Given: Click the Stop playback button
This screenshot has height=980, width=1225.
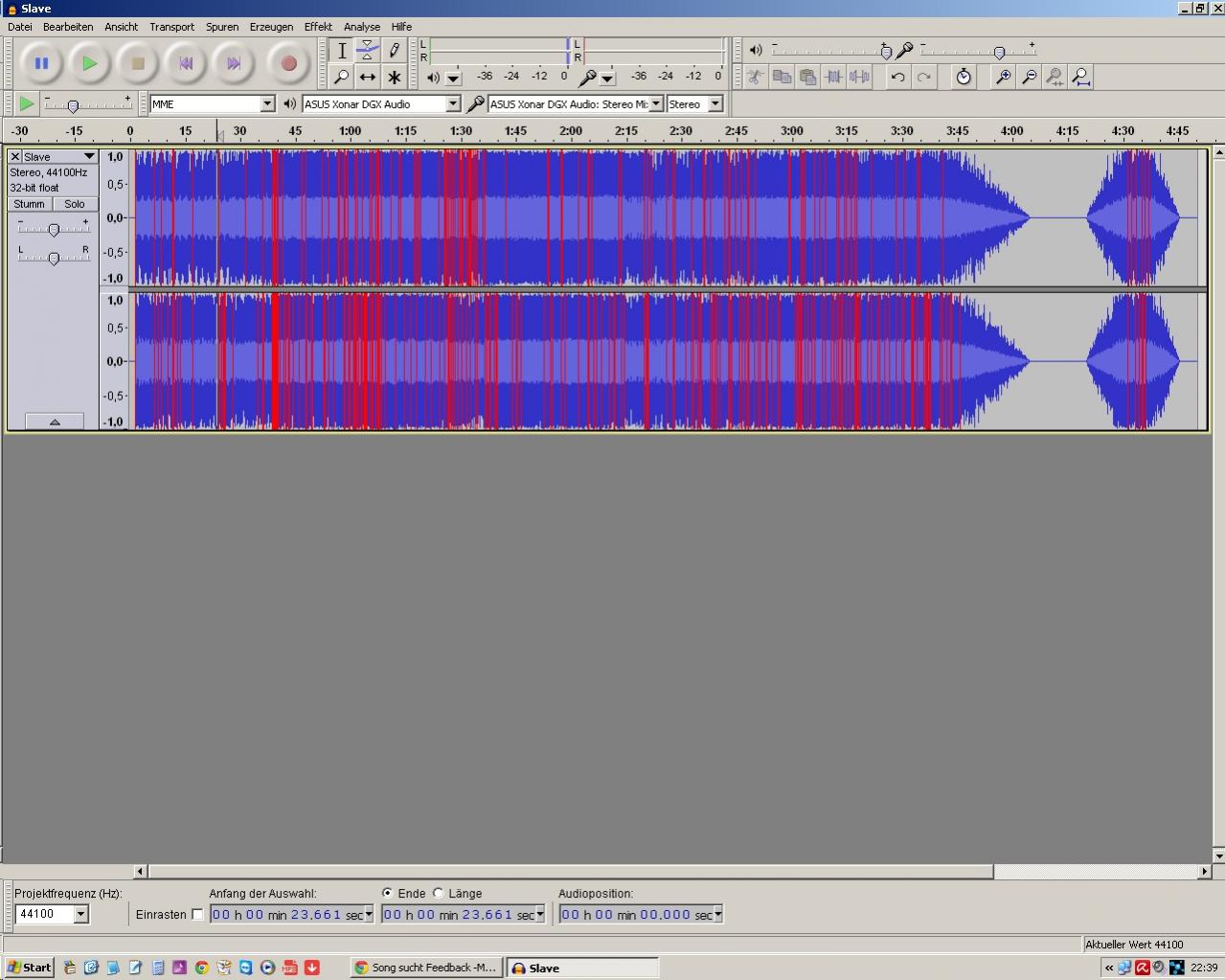Looking at the screenshot, I should 138,64.
